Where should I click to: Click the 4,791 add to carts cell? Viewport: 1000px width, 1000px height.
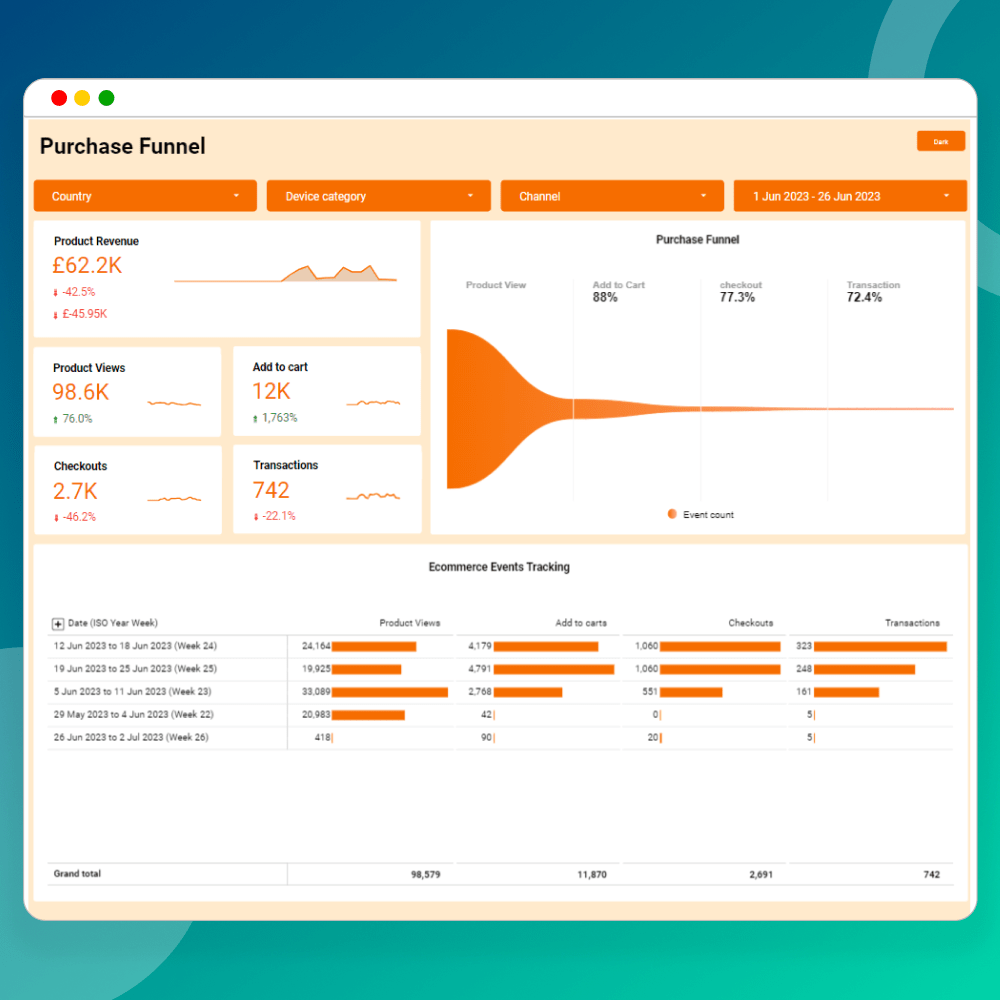540,669
